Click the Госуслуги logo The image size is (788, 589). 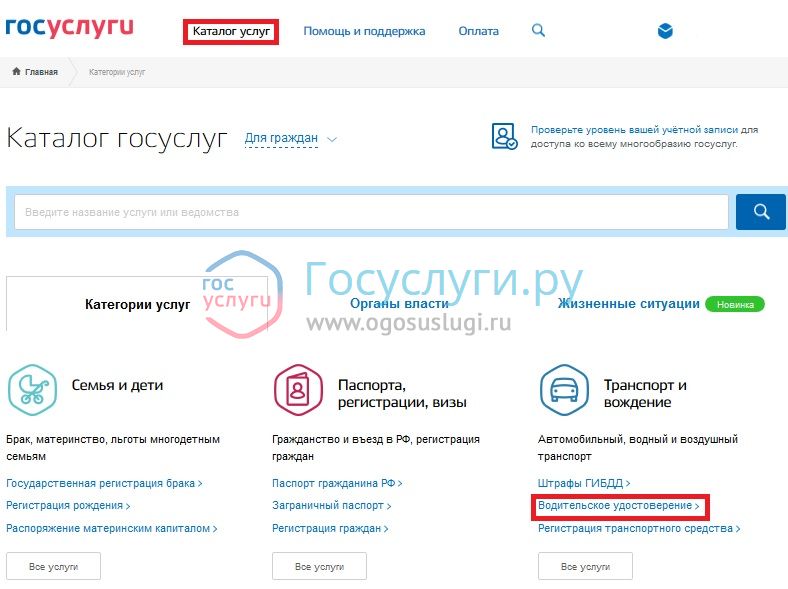click(x=69, y=28)
